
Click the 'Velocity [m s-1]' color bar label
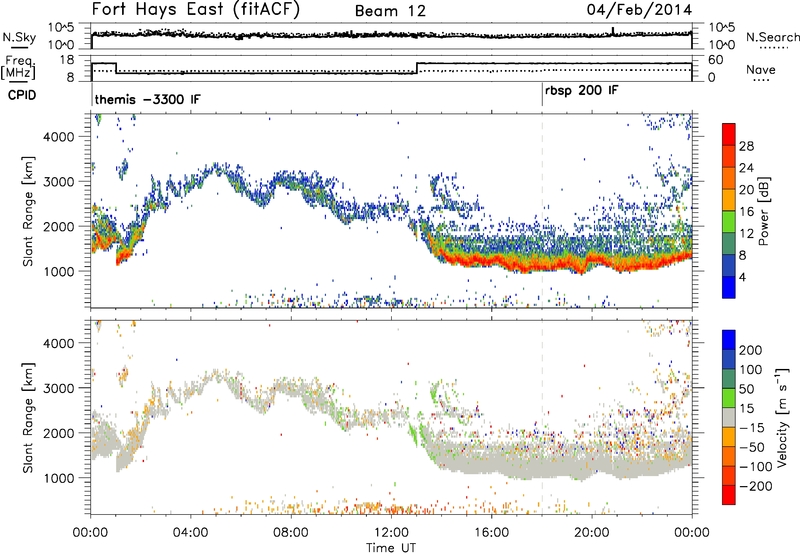pos(782,417)
